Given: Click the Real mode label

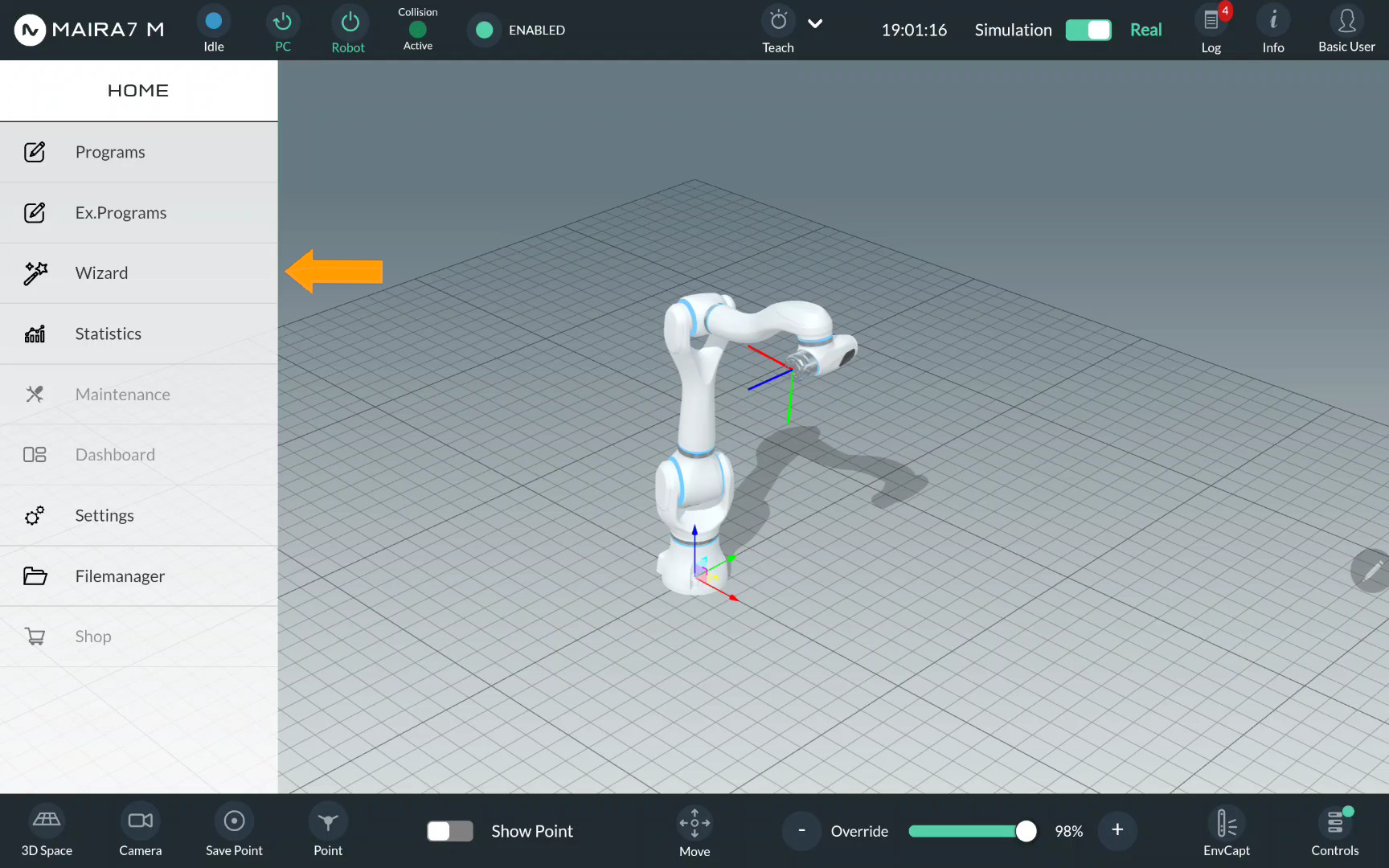Looking at the screenshot, I should tap(1146, 30).
